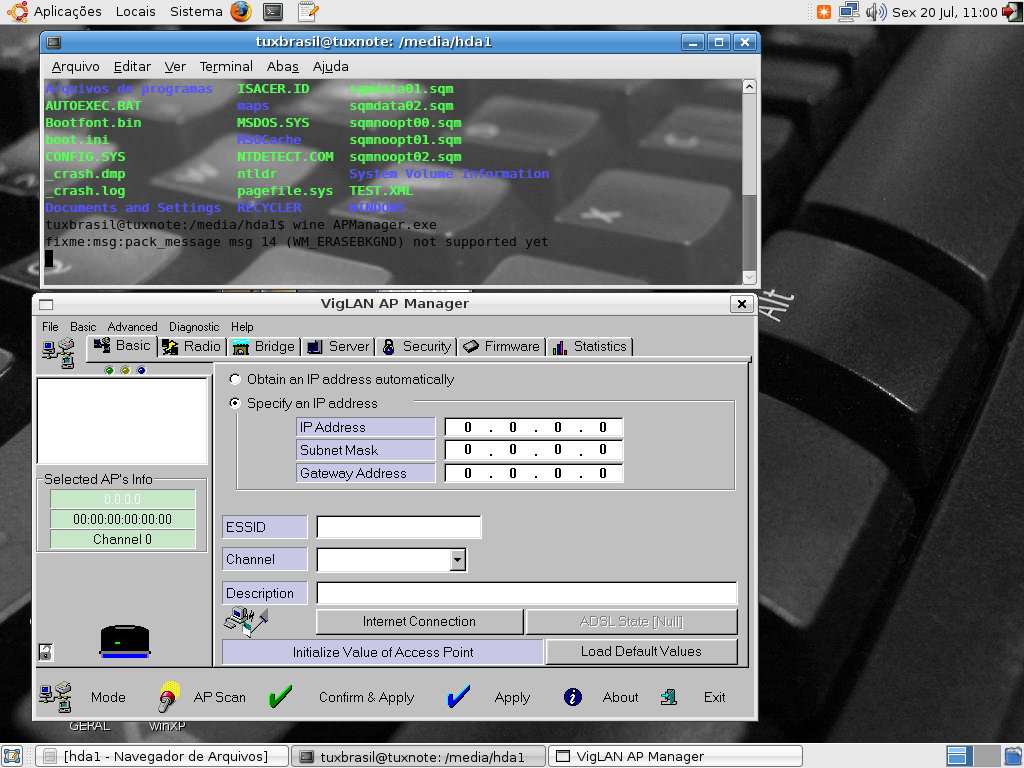
Task: Select the Basic tab
Action: pos(122,345)
